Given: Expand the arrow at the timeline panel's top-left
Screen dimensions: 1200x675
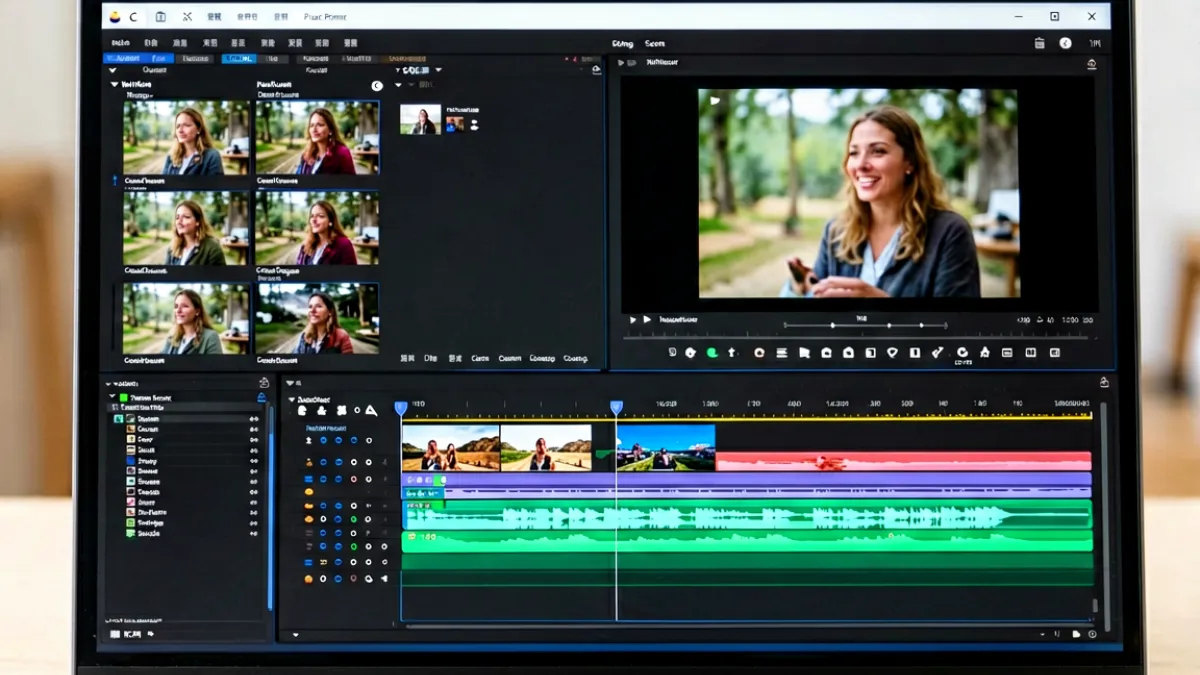Looking at the screenshot, I should 291,383.
